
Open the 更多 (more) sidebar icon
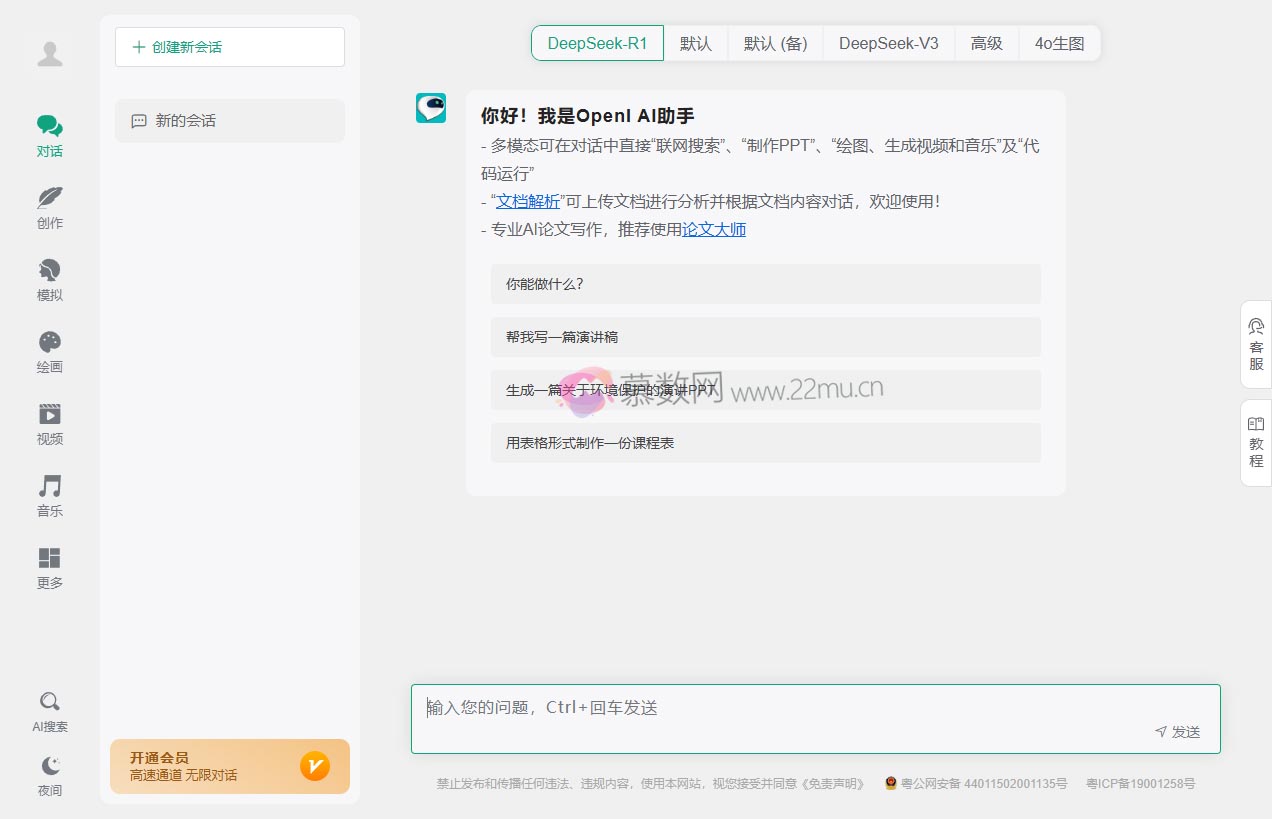pyautogui.click(x=49, y=565)
